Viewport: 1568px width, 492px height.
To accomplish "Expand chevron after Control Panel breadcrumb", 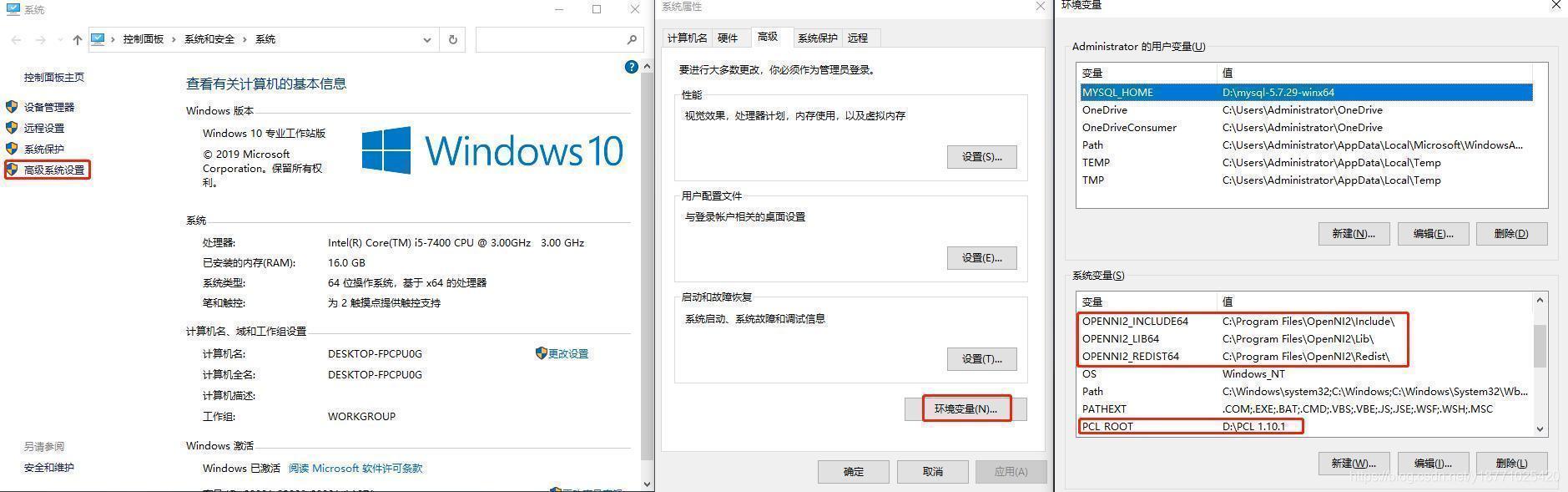I will (174, 39).
